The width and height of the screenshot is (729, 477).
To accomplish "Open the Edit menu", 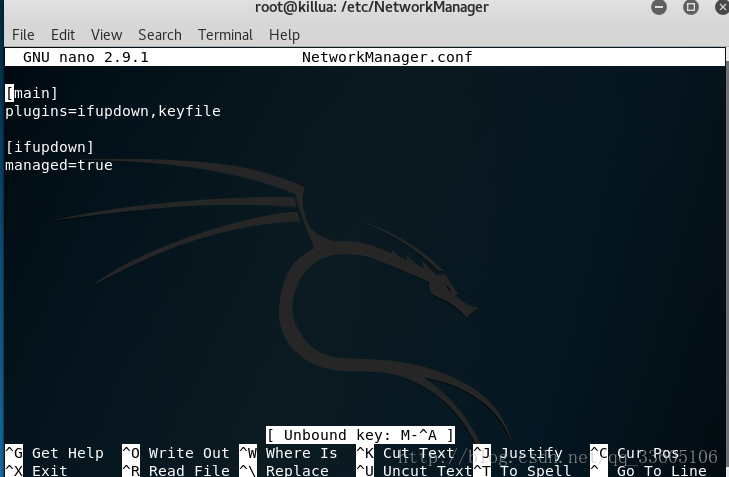I will 63,35.
